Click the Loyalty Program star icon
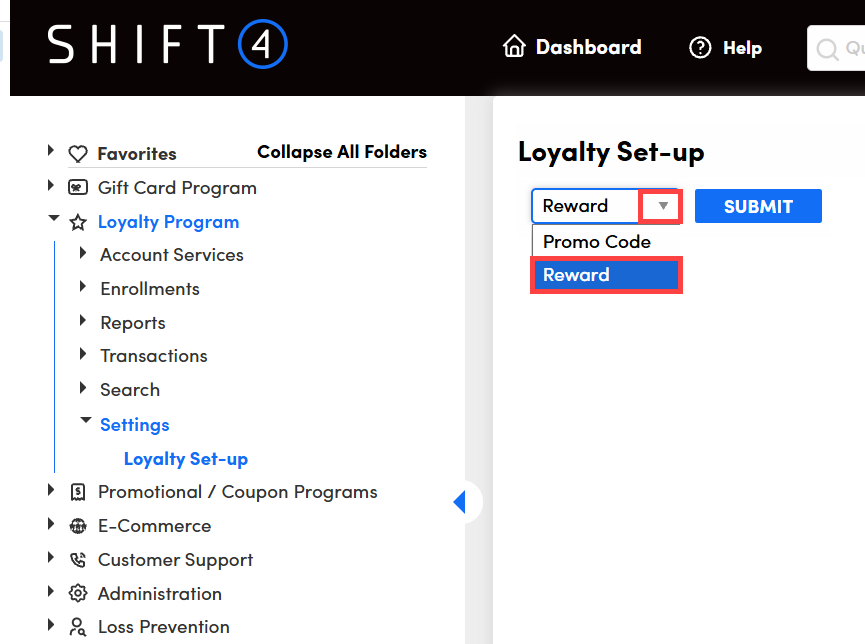The height and width of the screenshot is (644, 865). pos(78,223)
